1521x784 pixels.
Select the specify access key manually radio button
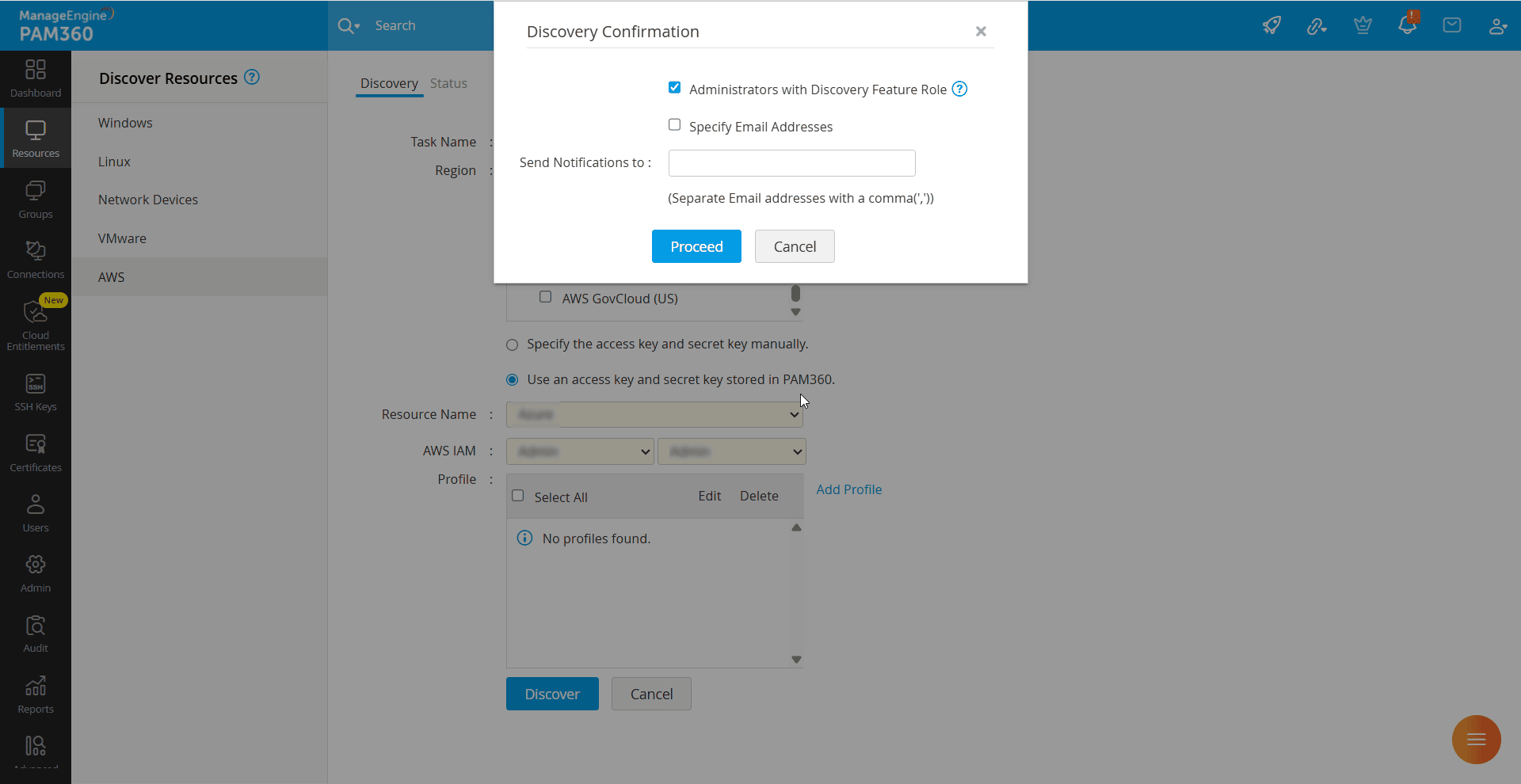[x=513, y=344]
